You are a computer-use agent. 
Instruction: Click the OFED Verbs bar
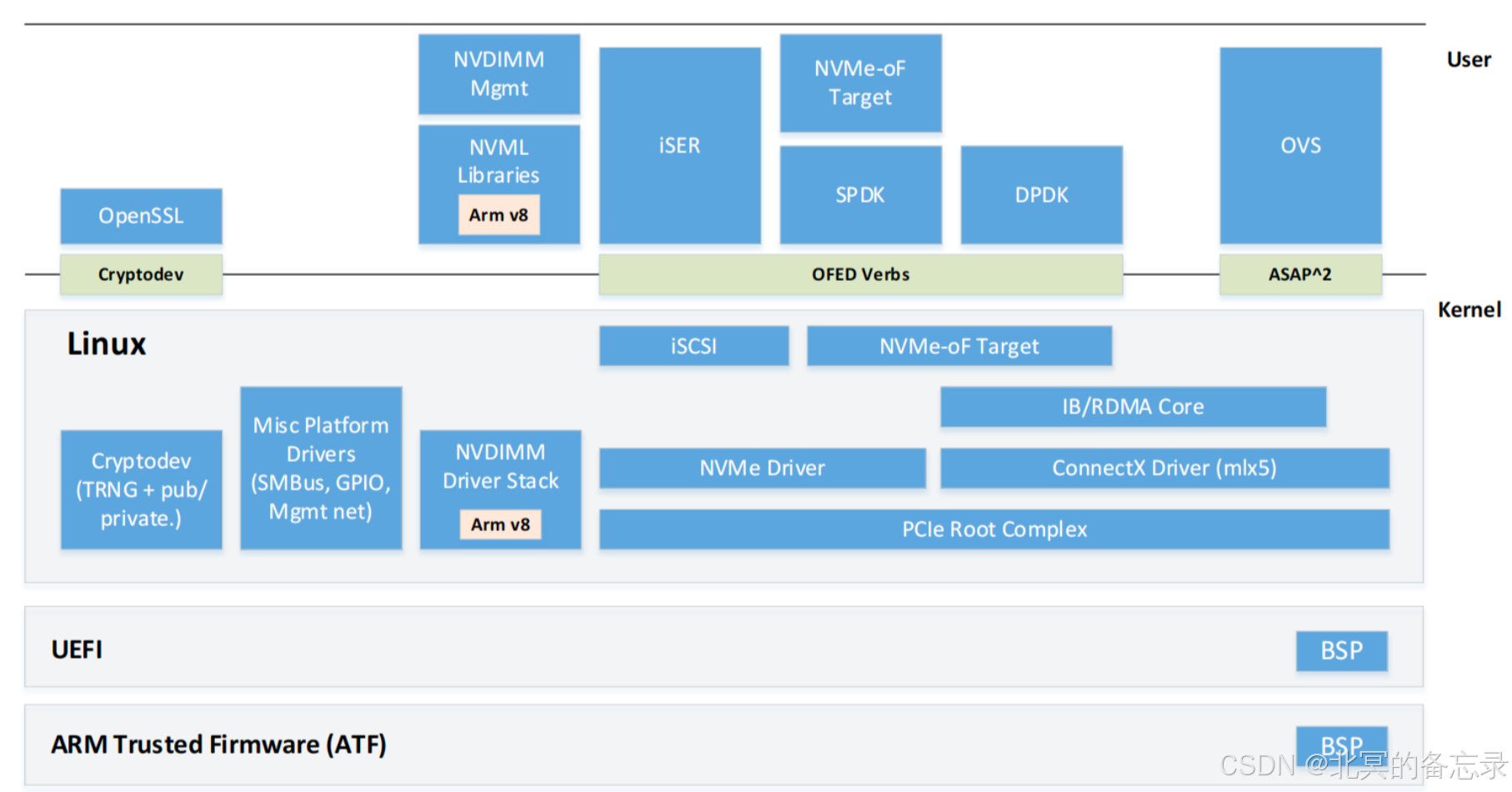(861, 274)
